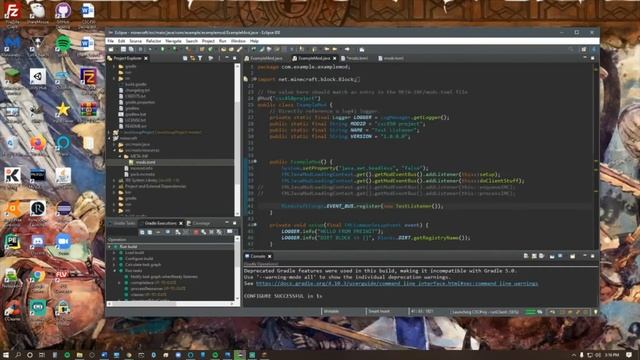Select the gradle.properties file
The image size is (640, 360).
140,102
